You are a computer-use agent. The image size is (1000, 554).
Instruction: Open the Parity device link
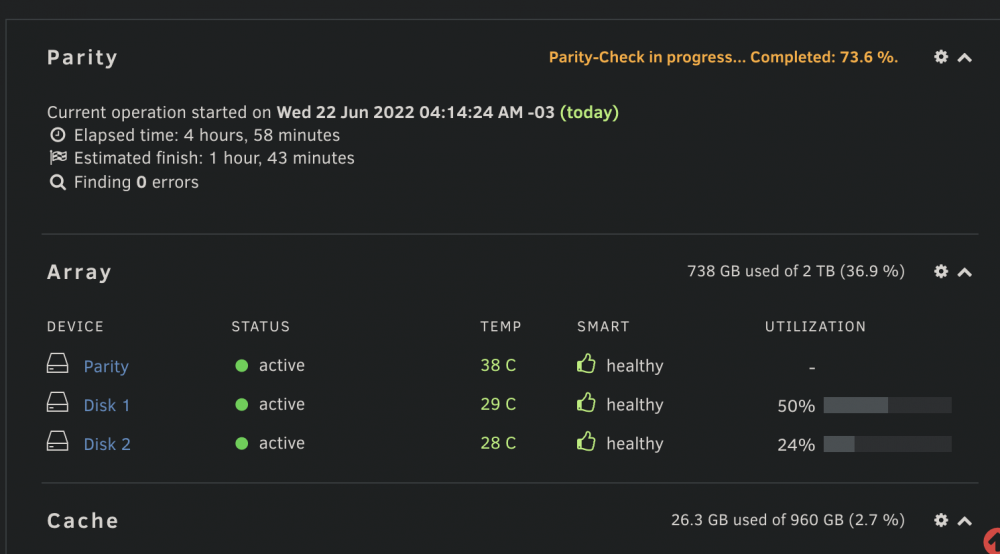tap(106, 367)
